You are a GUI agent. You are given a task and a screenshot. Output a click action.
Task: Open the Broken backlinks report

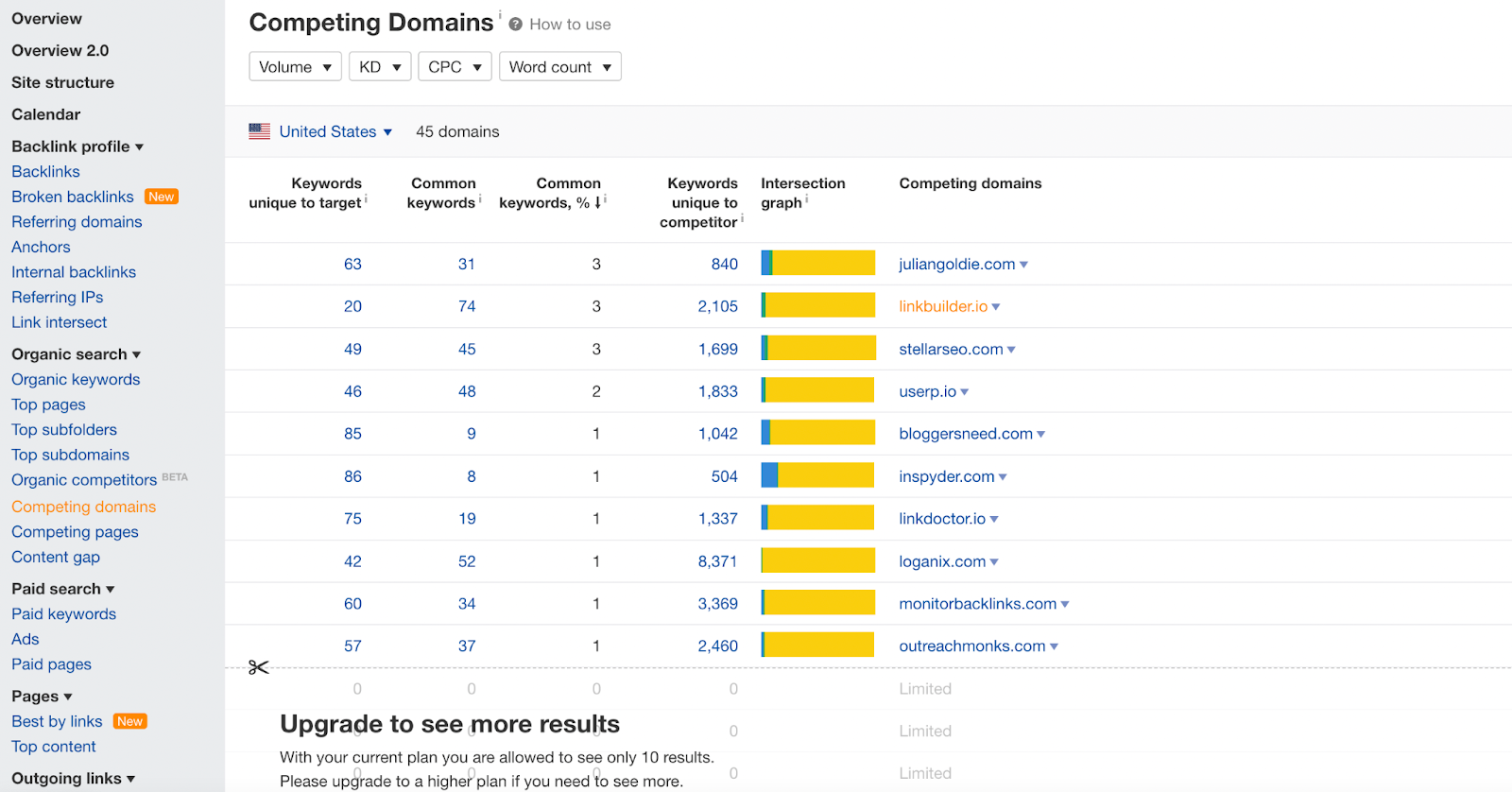(x=73, y=197)
